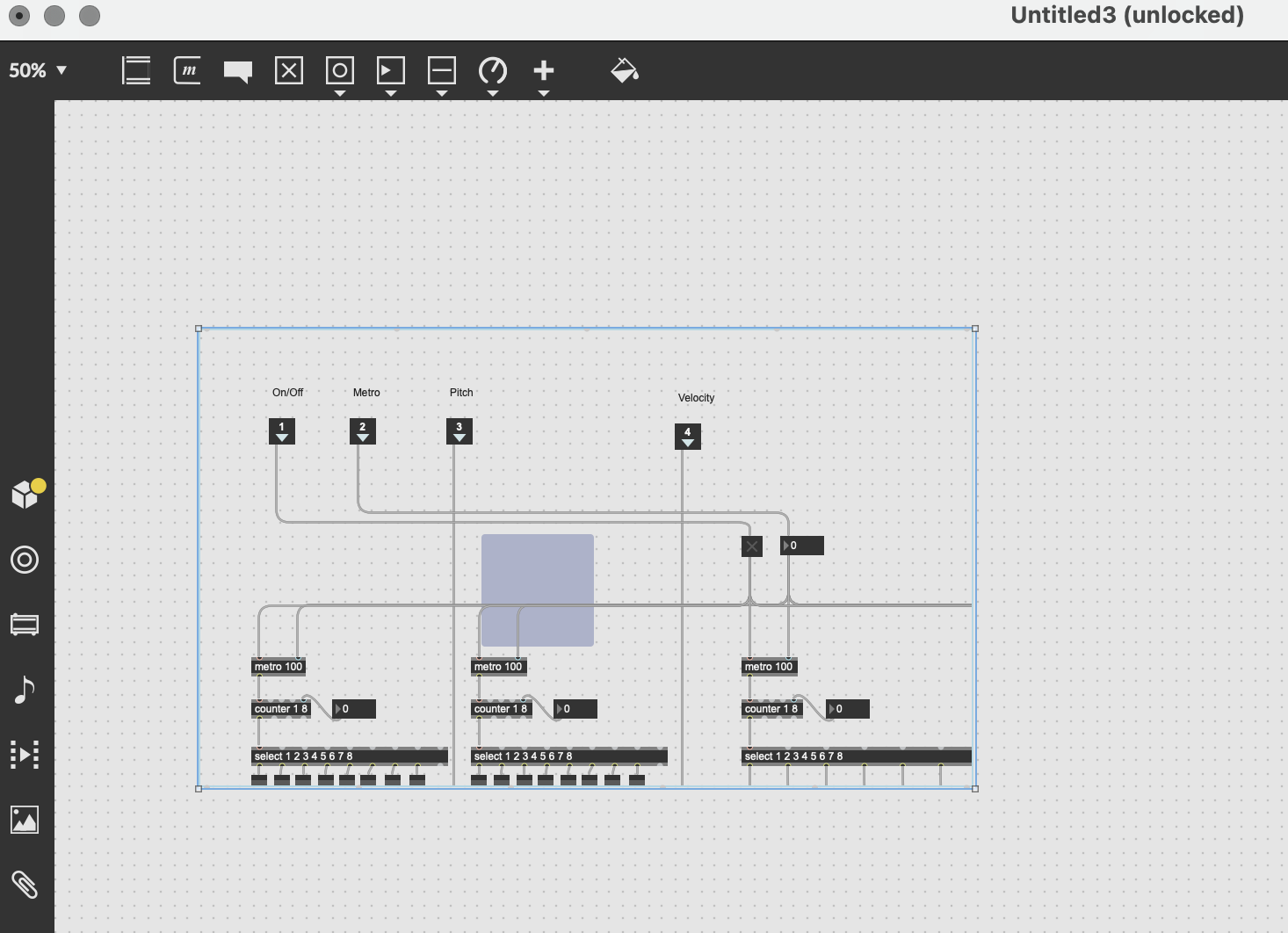Viewport: 1288px width, 933px height.
Task: Open the images browser in sidebar
Action: coord(25,820)
